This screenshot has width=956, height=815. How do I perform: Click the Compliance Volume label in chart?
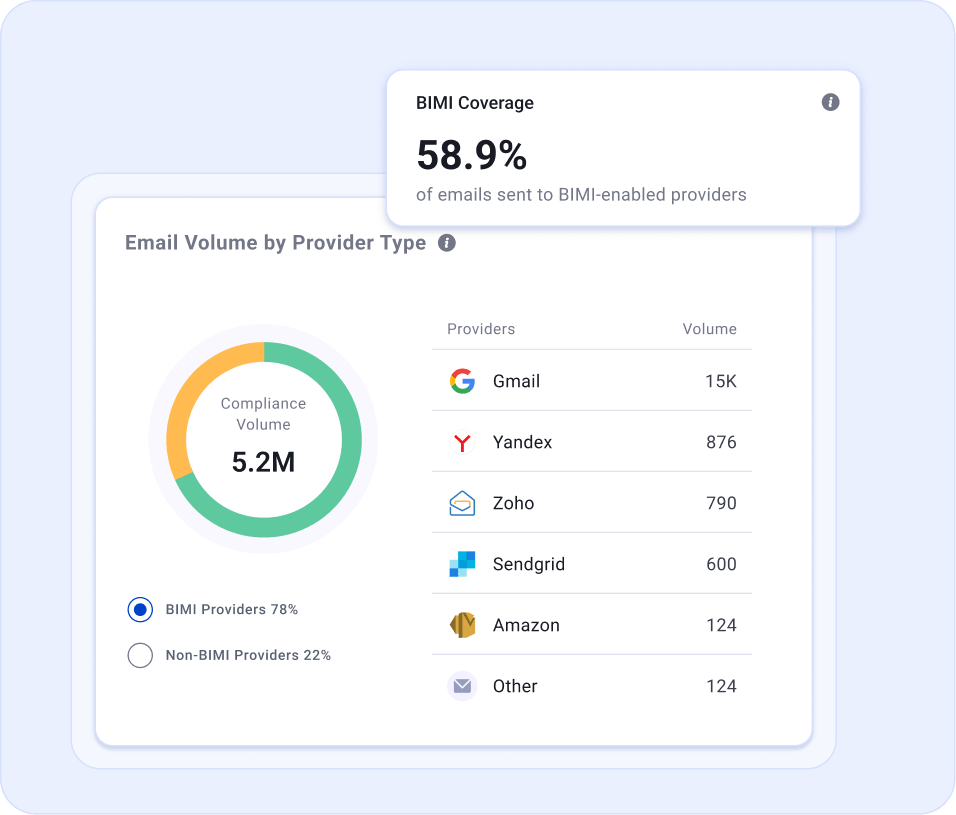coord(263,414)
